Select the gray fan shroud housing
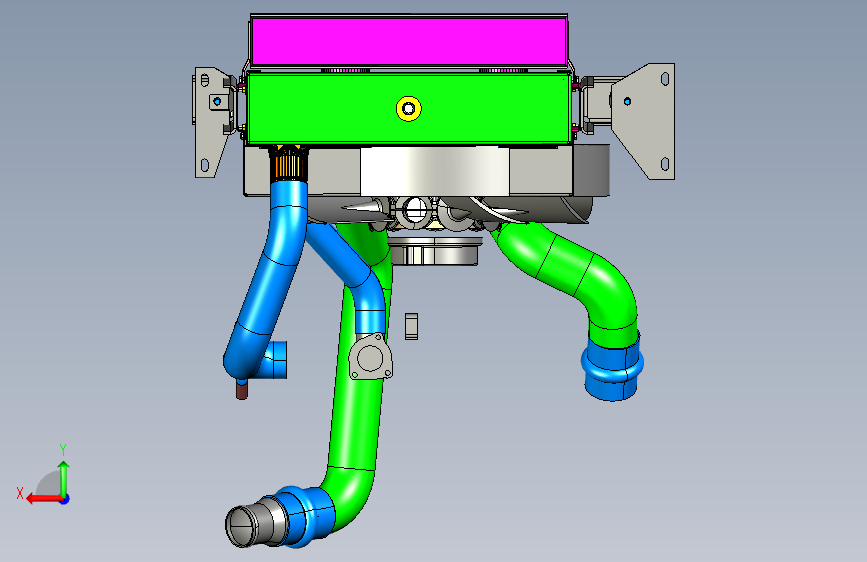867x562 pixels. tap(426, 170)
